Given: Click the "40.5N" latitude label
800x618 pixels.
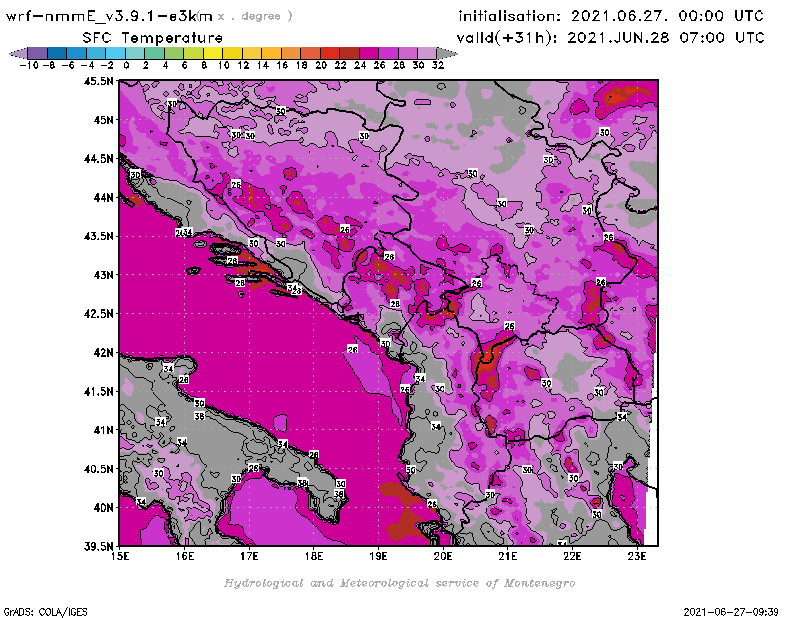Looking at the screenshot, I should pyautogui.click(x=98, y=469).
